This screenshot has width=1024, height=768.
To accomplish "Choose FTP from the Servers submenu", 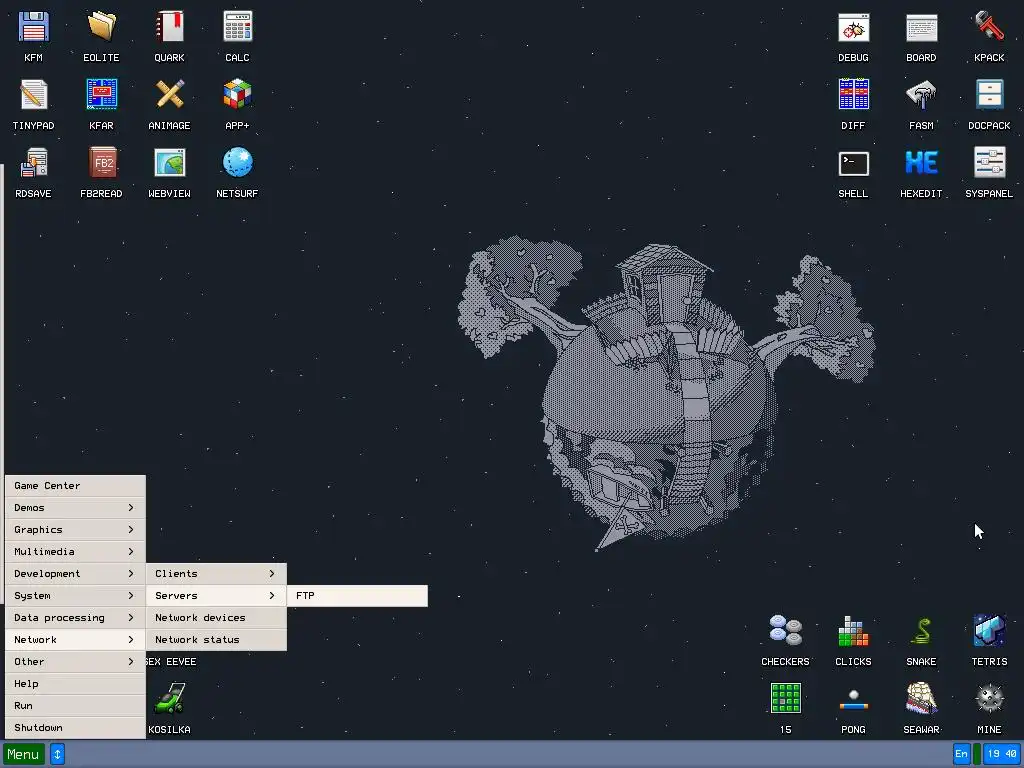I will point(357,596).
